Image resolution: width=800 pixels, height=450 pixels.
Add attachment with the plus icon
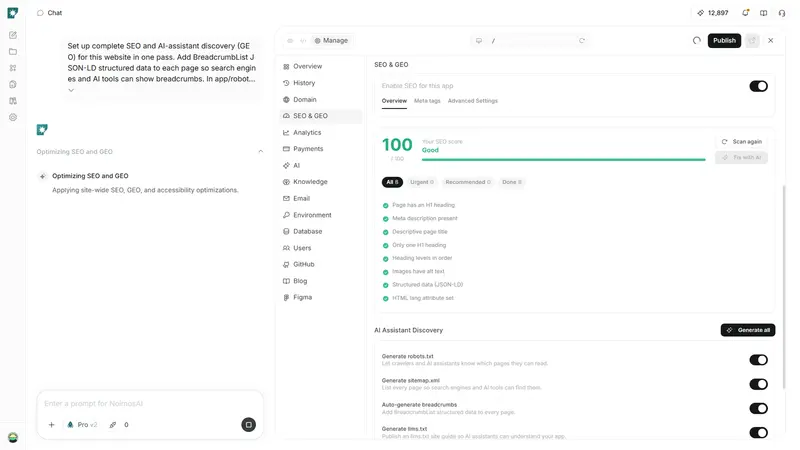(x=52, y=425)
